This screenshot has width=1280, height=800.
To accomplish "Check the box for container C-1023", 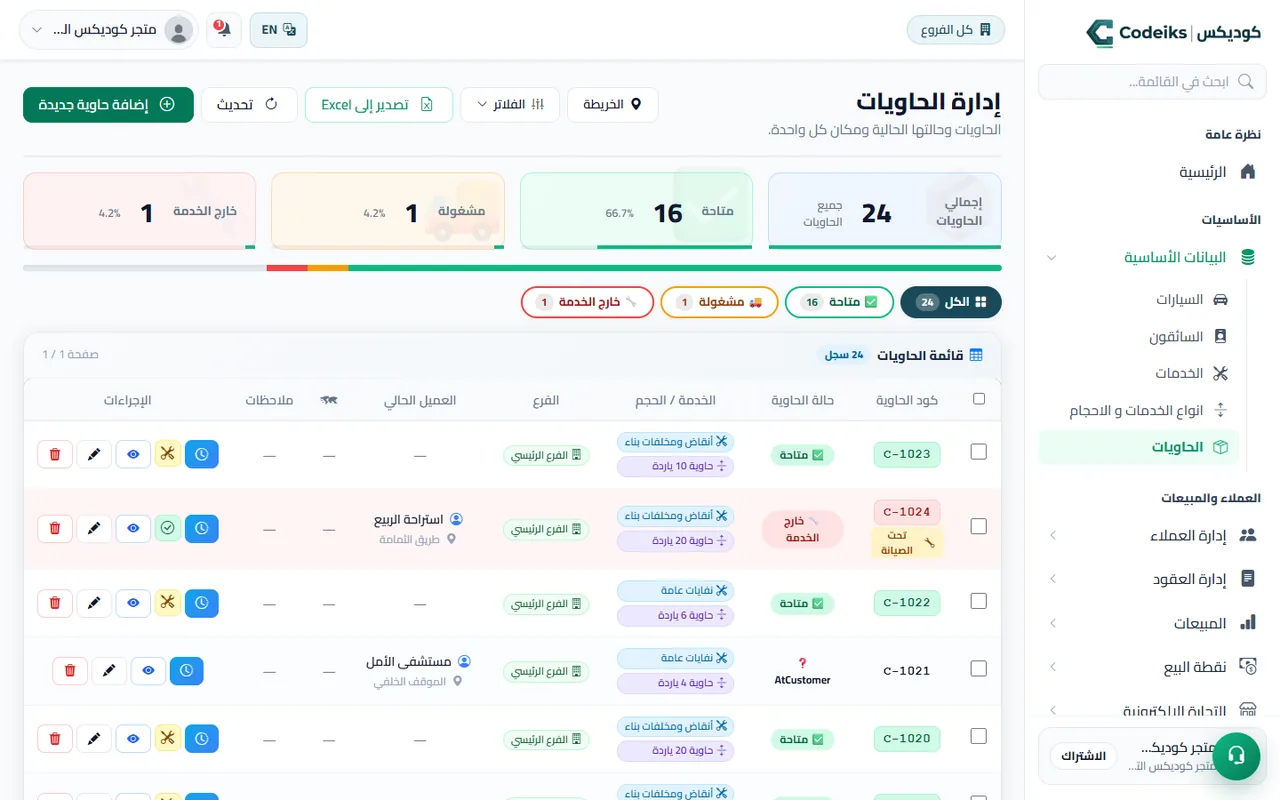I will 979,452.
